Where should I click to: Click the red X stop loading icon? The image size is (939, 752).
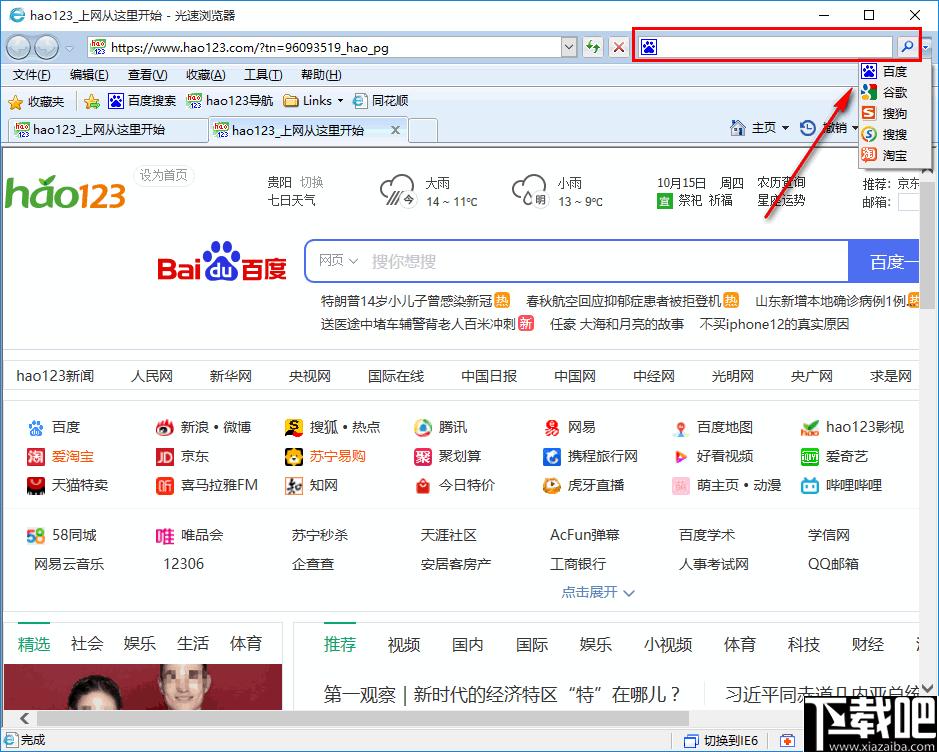coord(619,47)
